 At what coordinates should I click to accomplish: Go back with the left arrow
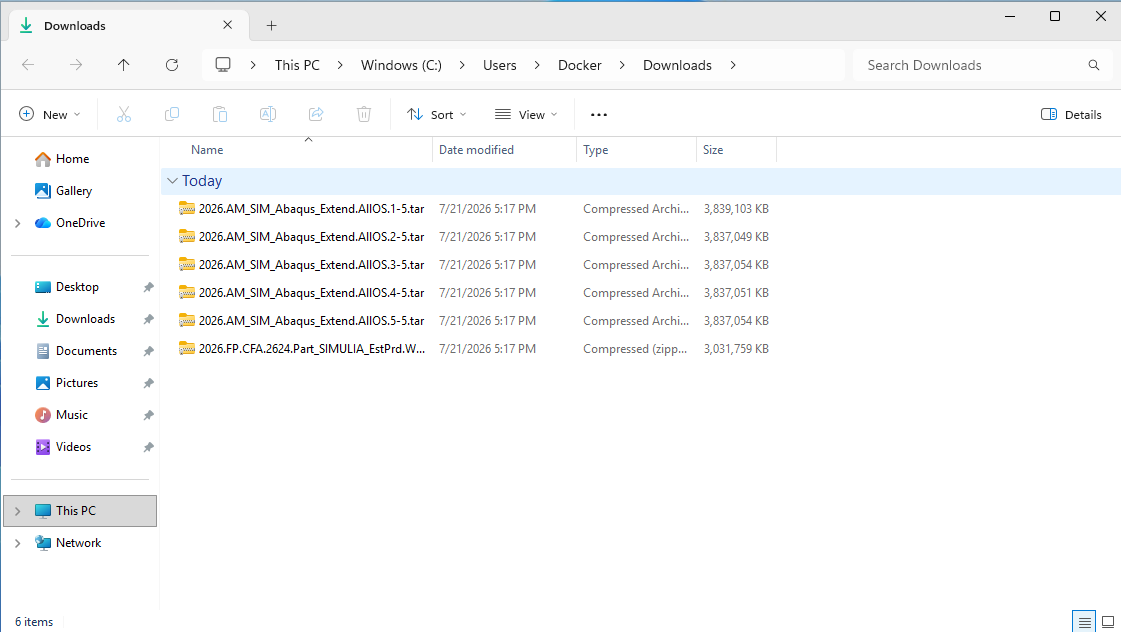[x=28, y=65]
